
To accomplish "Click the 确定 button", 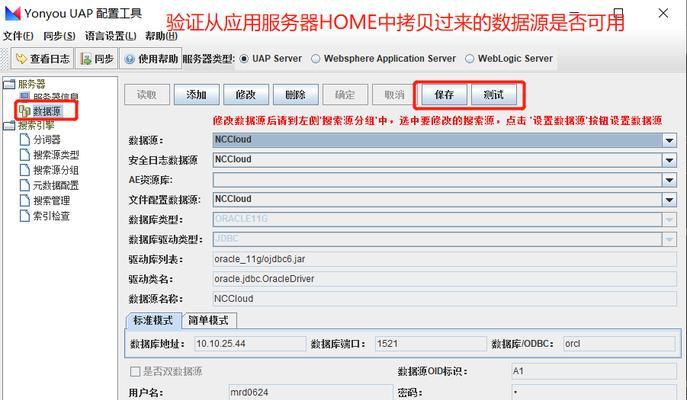I will pyautogui.click(x=345, y=95).
